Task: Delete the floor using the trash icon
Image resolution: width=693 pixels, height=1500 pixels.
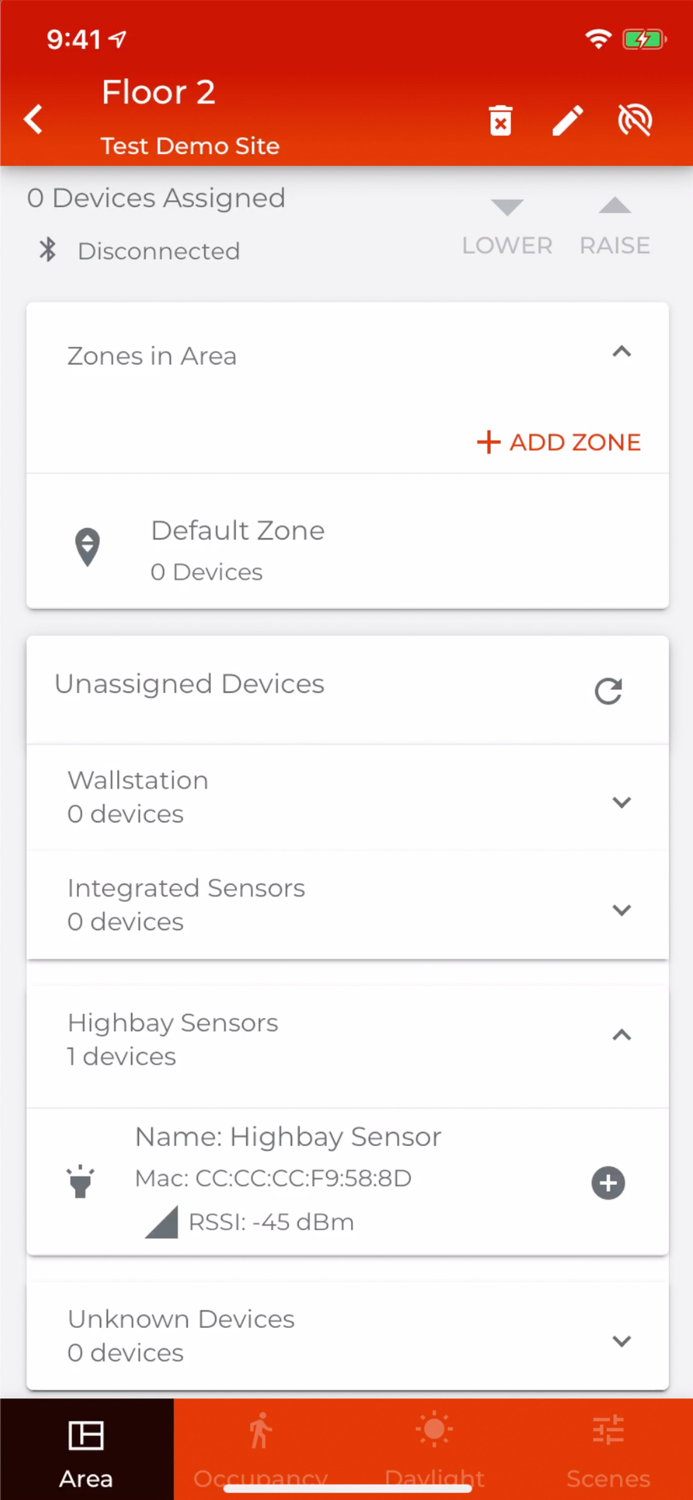Action: [x=500, y=120]
